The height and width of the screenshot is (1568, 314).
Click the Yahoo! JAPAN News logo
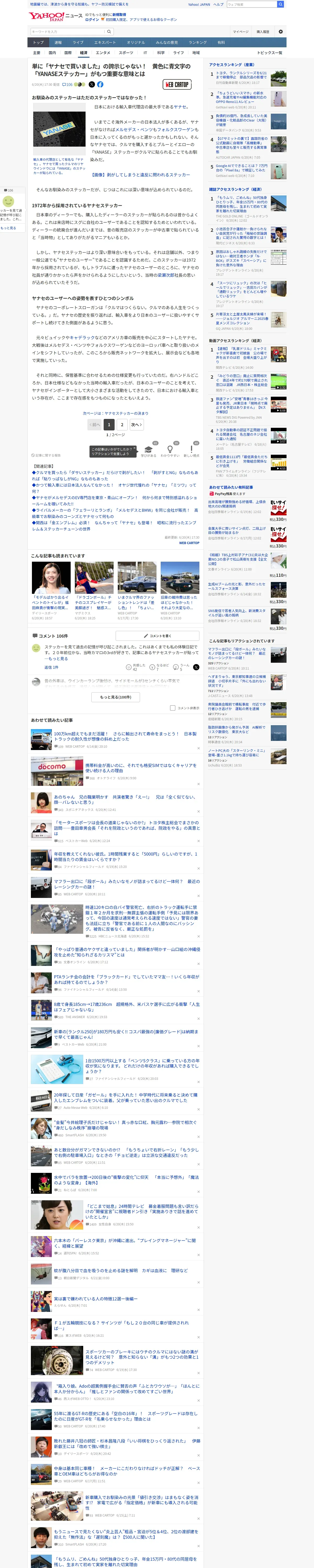(55, 16)
